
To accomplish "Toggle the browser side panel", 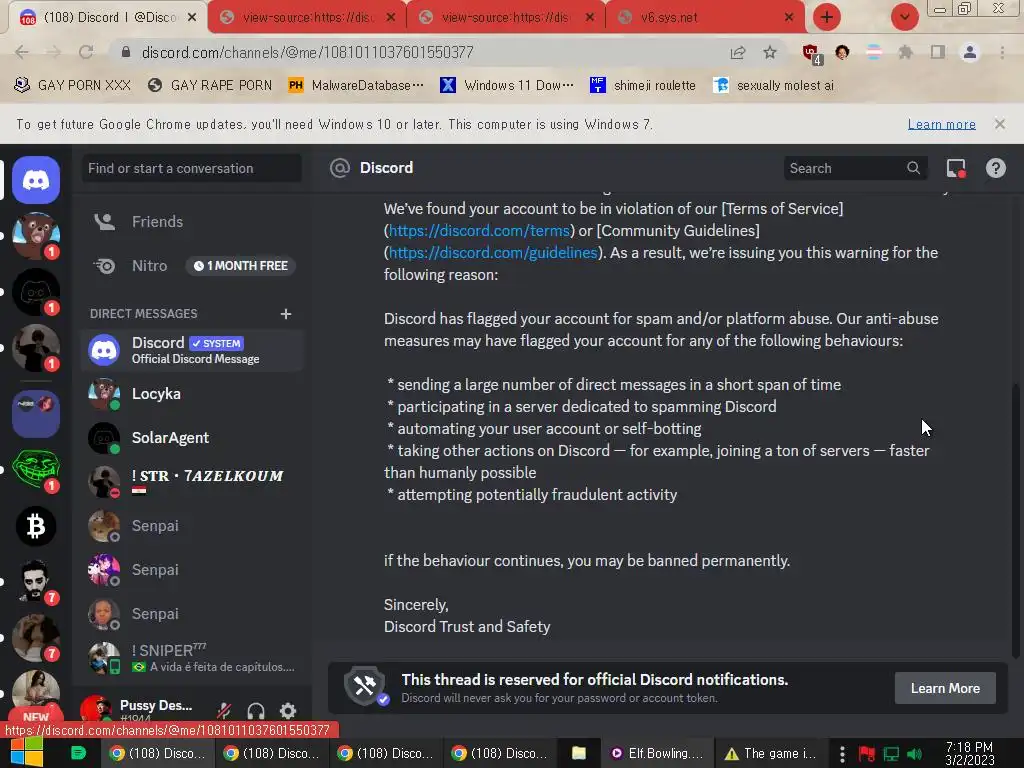I will point(938,52).
